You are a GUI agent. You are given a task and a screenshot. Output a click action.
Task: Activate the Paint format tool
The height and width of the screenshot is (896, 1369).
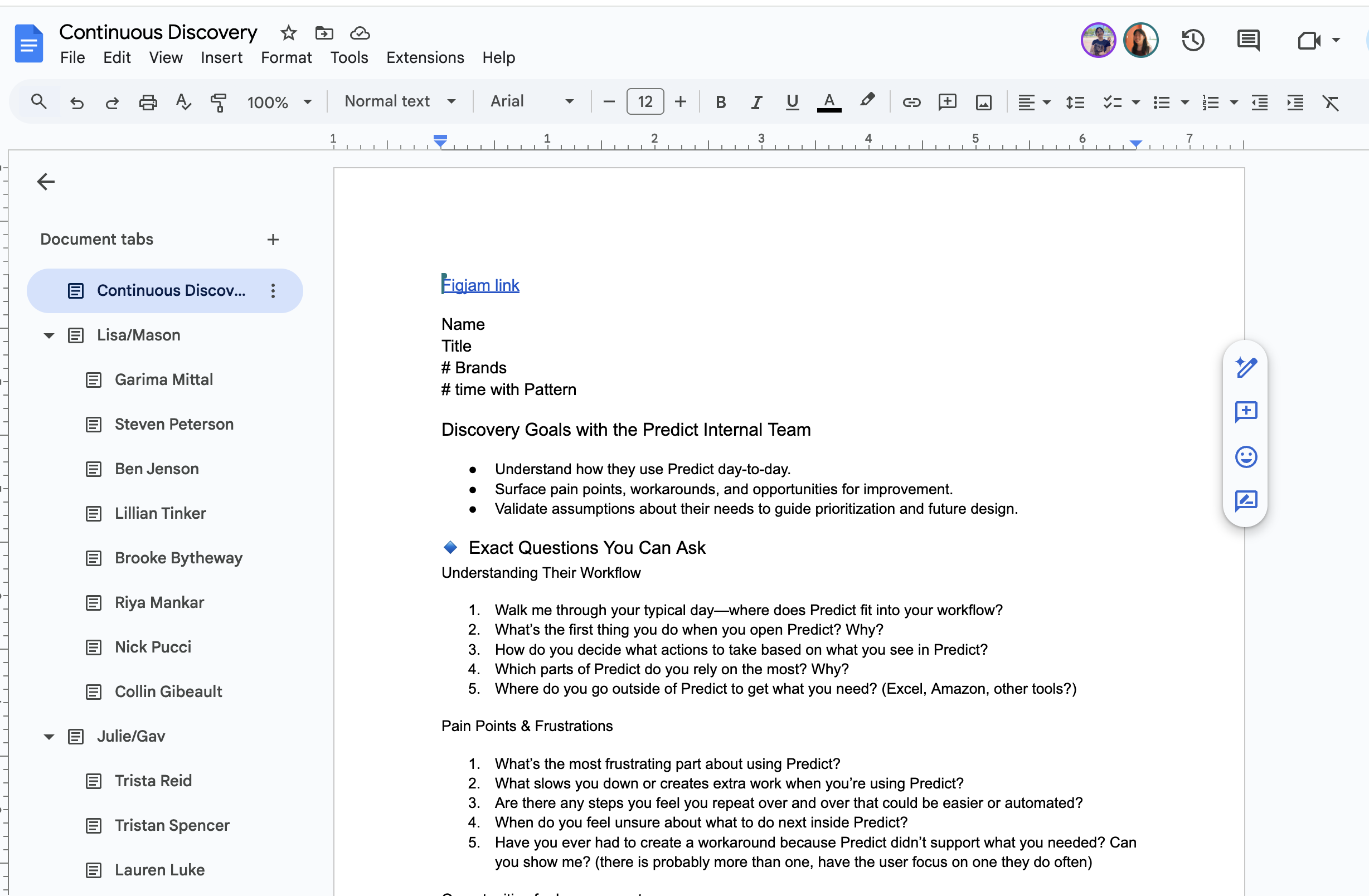click(x=219, y=103)
